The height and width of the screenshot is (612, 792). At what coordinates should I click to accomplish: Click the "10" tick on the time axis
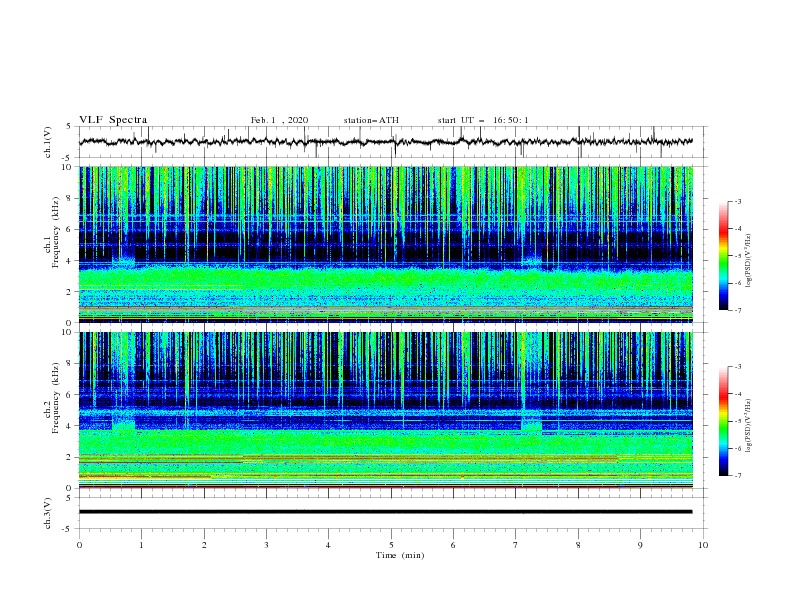703,545
